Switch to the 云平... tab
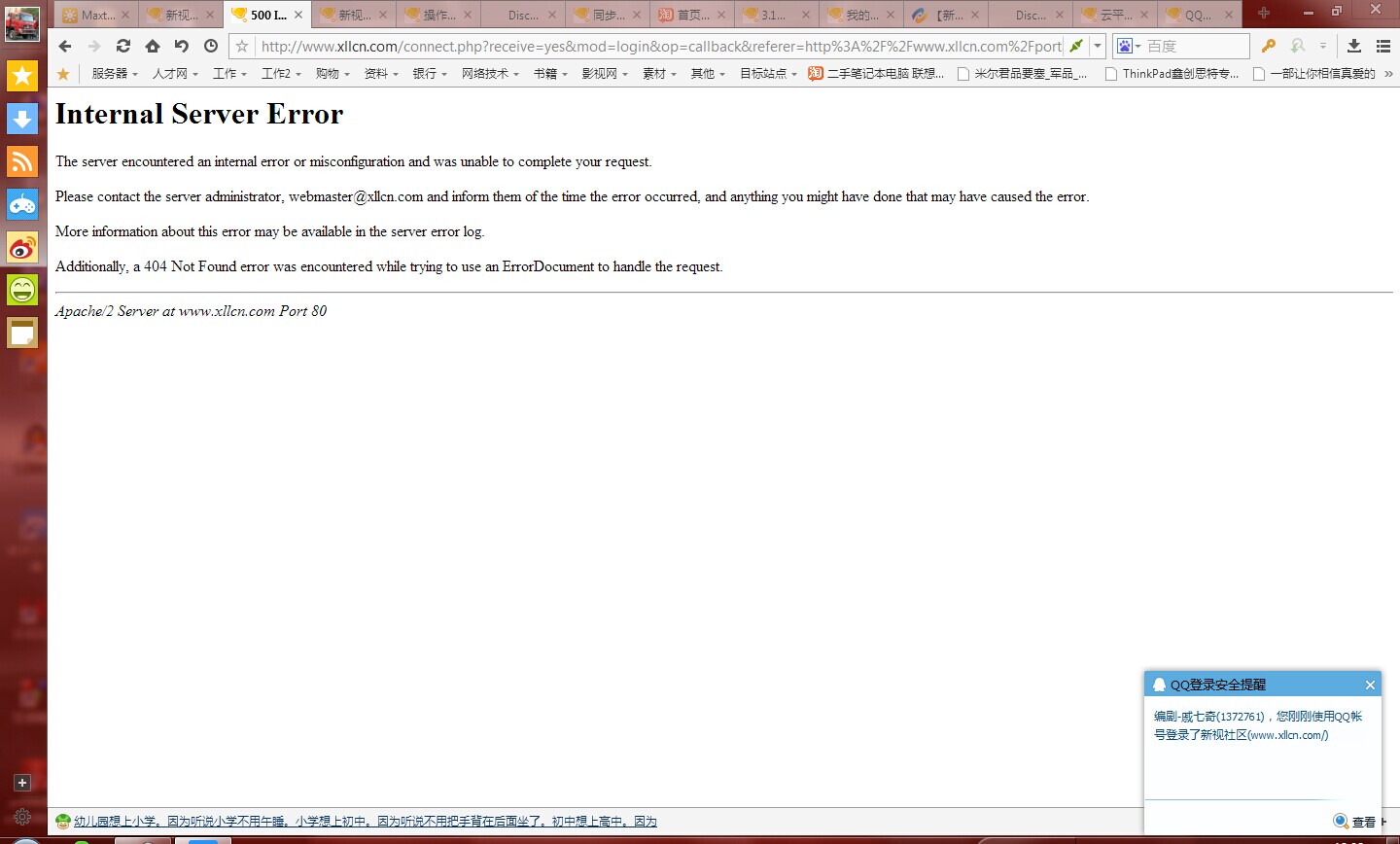The image size is (1400, 844). coord(1115,15)
